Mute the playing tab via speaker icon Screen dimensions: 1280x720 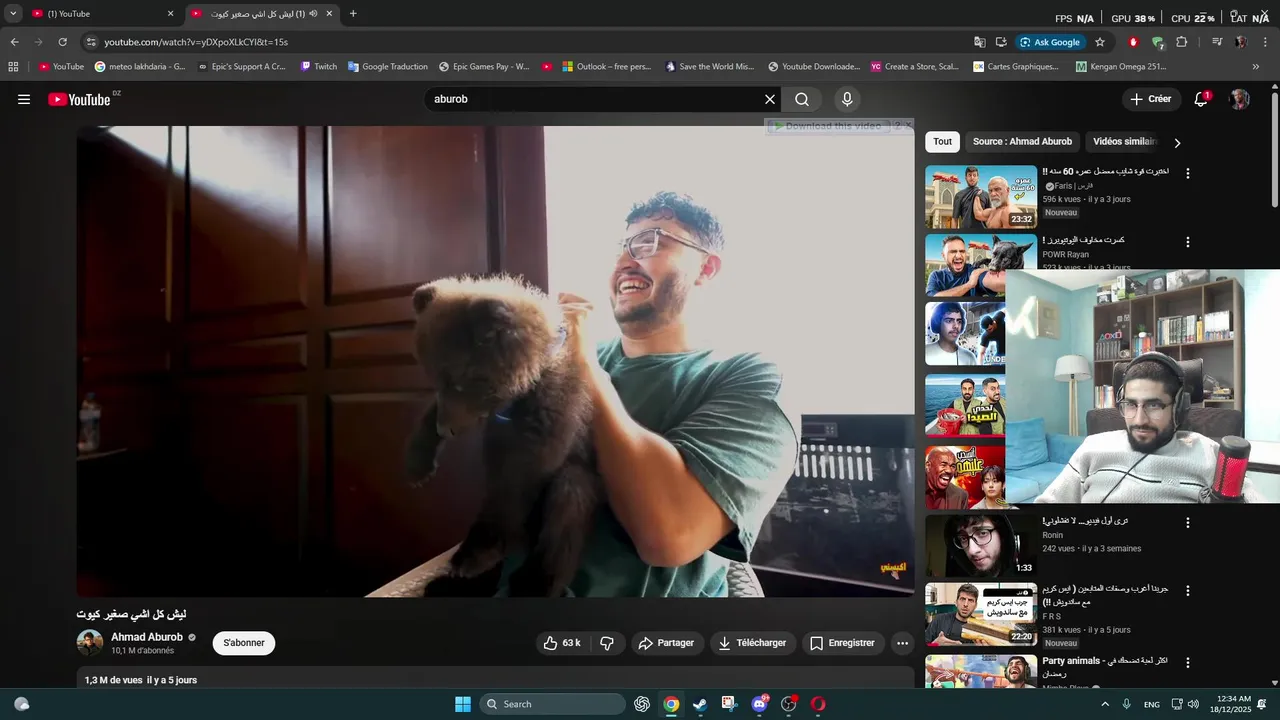click(313, 14)
